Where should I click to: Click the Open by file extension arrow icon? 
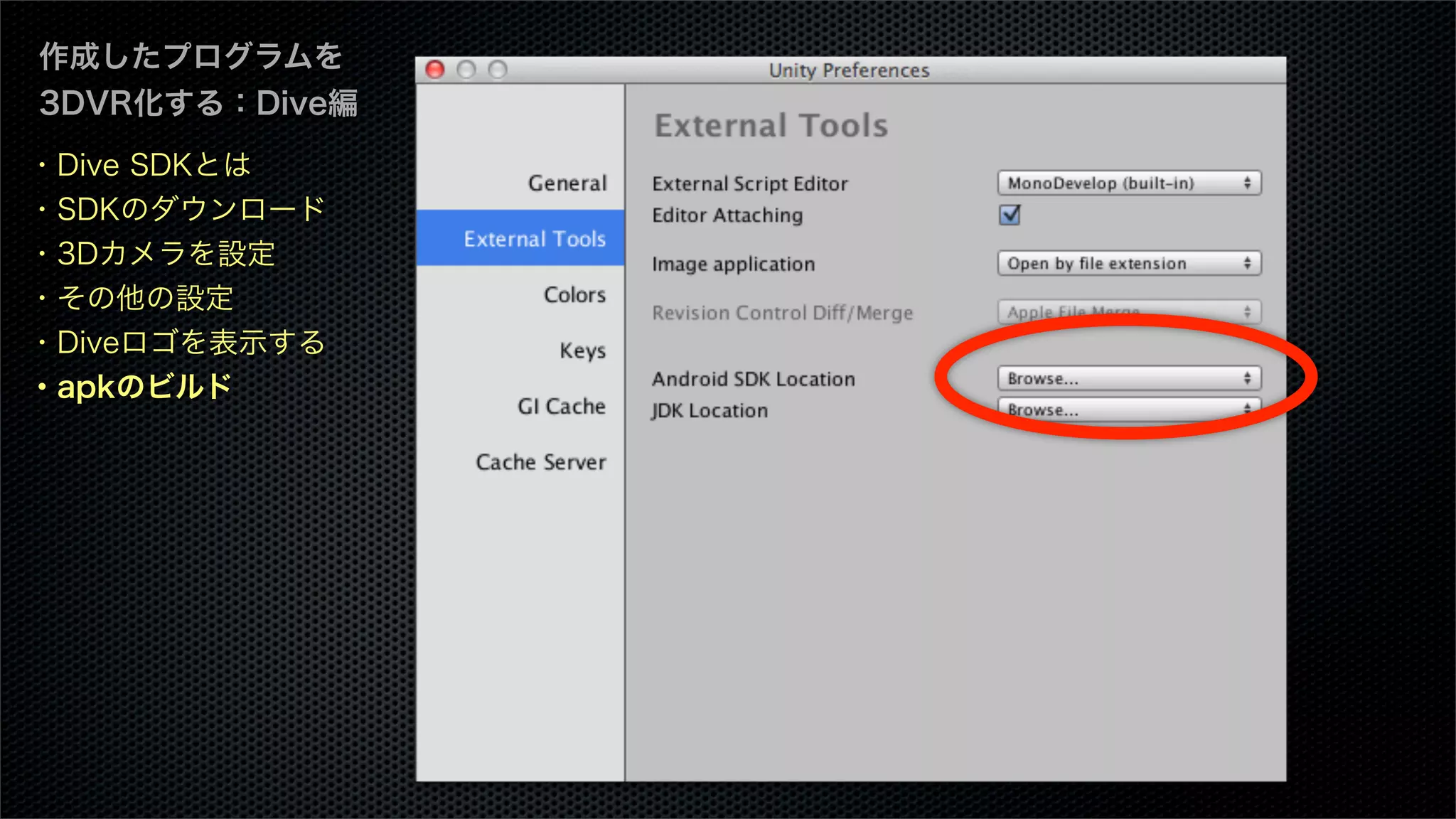tap(1247, 264)
